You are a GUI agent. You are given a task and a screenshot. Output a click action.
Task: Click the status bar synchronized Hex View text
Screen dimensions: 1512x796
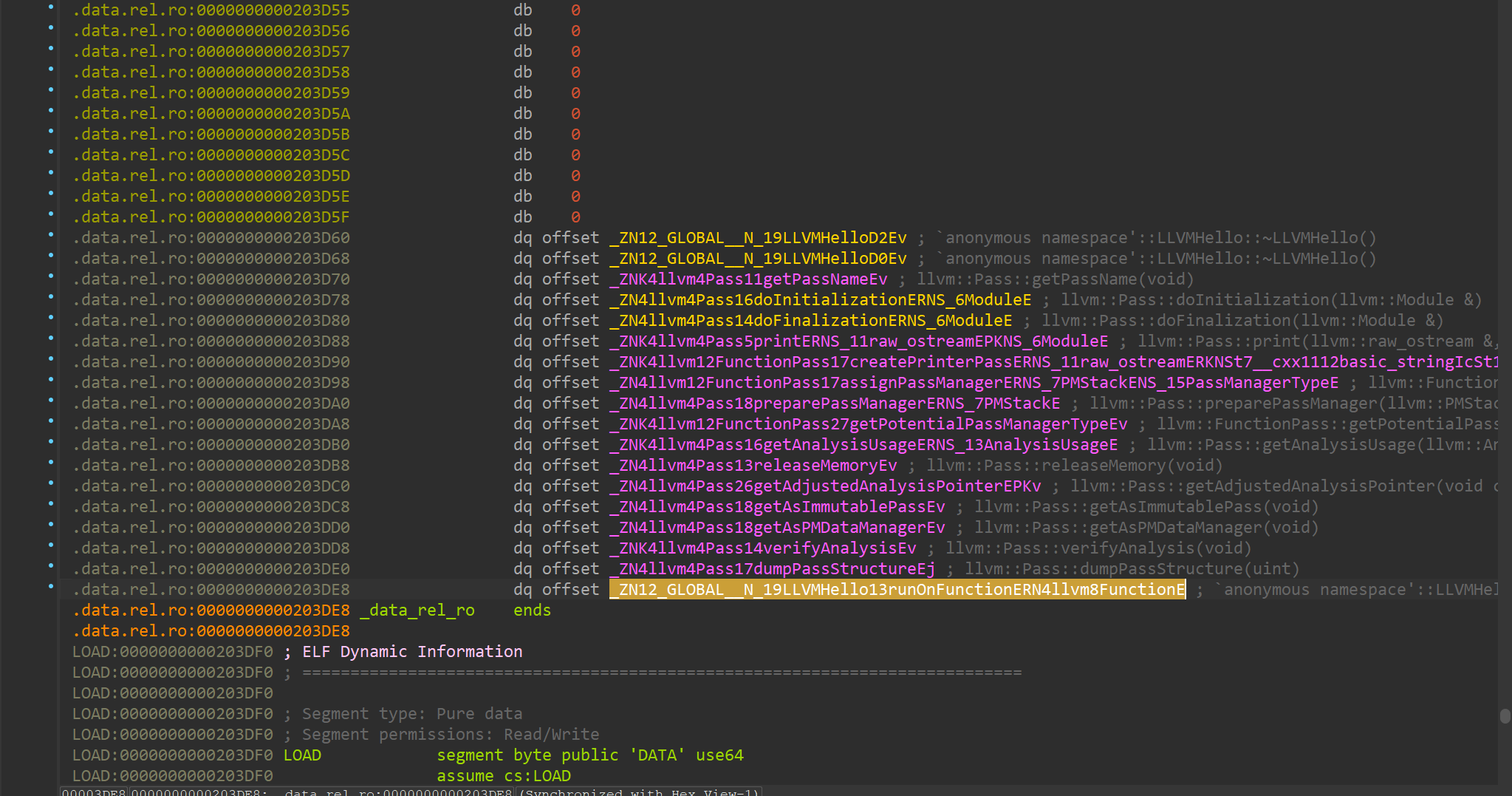coord(640,792)
